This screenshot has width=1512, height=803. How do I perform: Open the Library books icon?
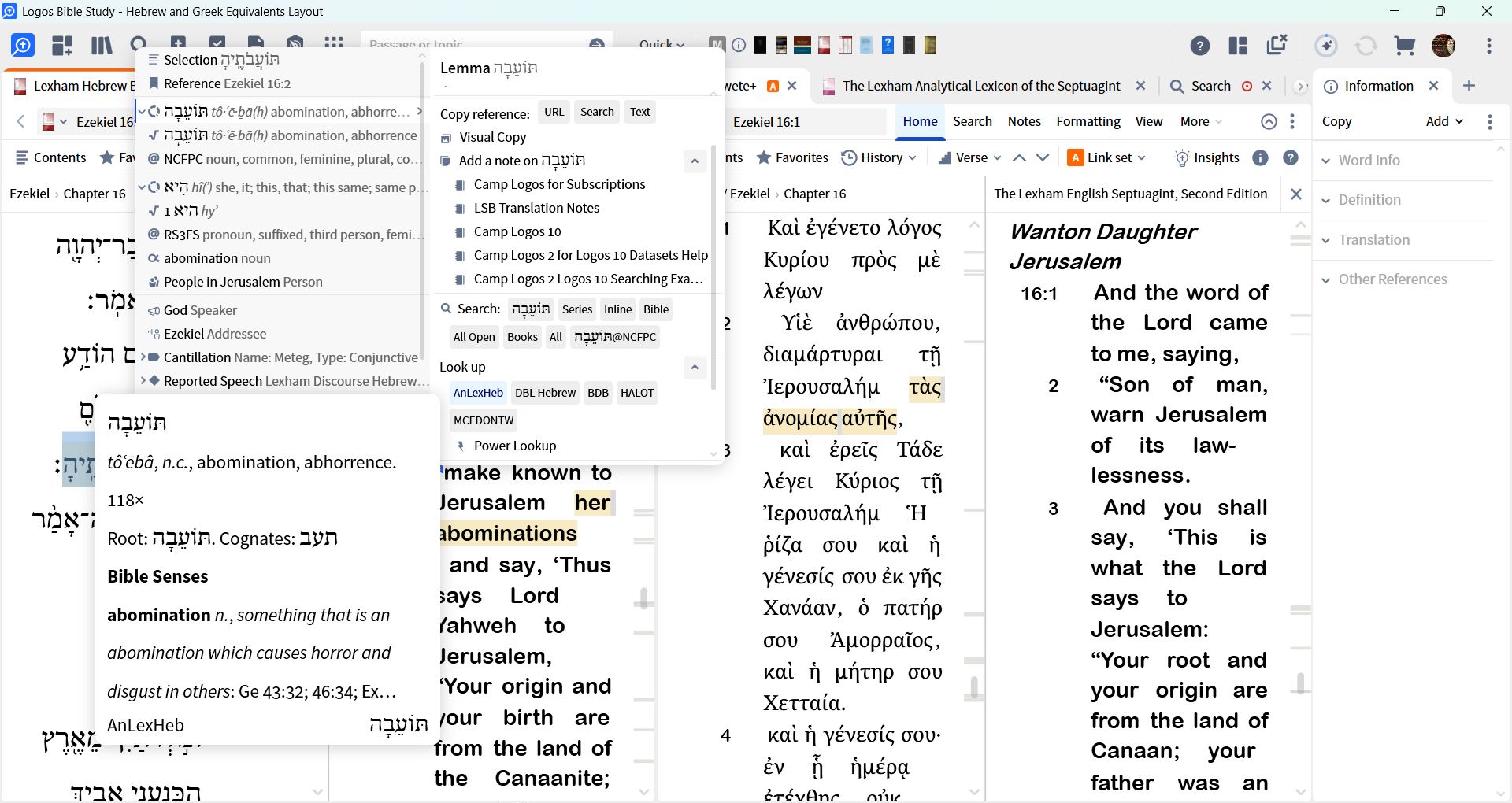click(102, 46)
